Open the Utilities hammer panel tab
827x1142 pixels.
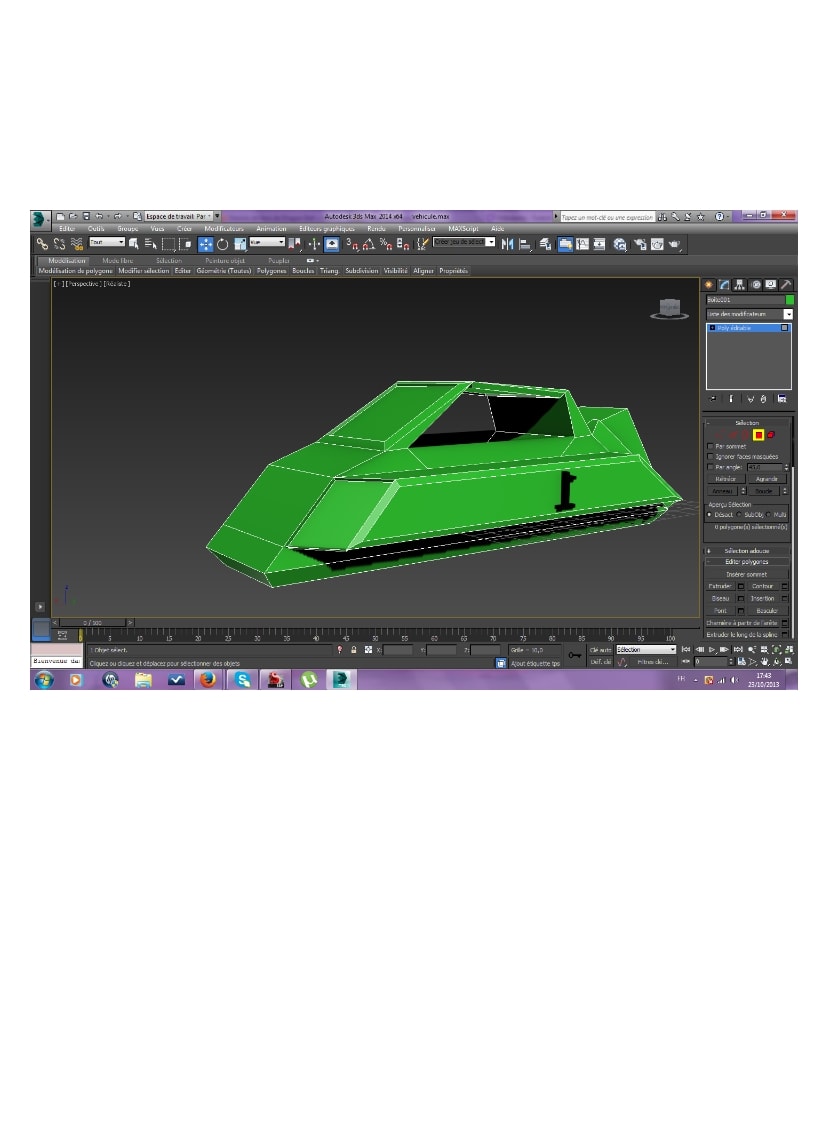(x=786, y=285)
